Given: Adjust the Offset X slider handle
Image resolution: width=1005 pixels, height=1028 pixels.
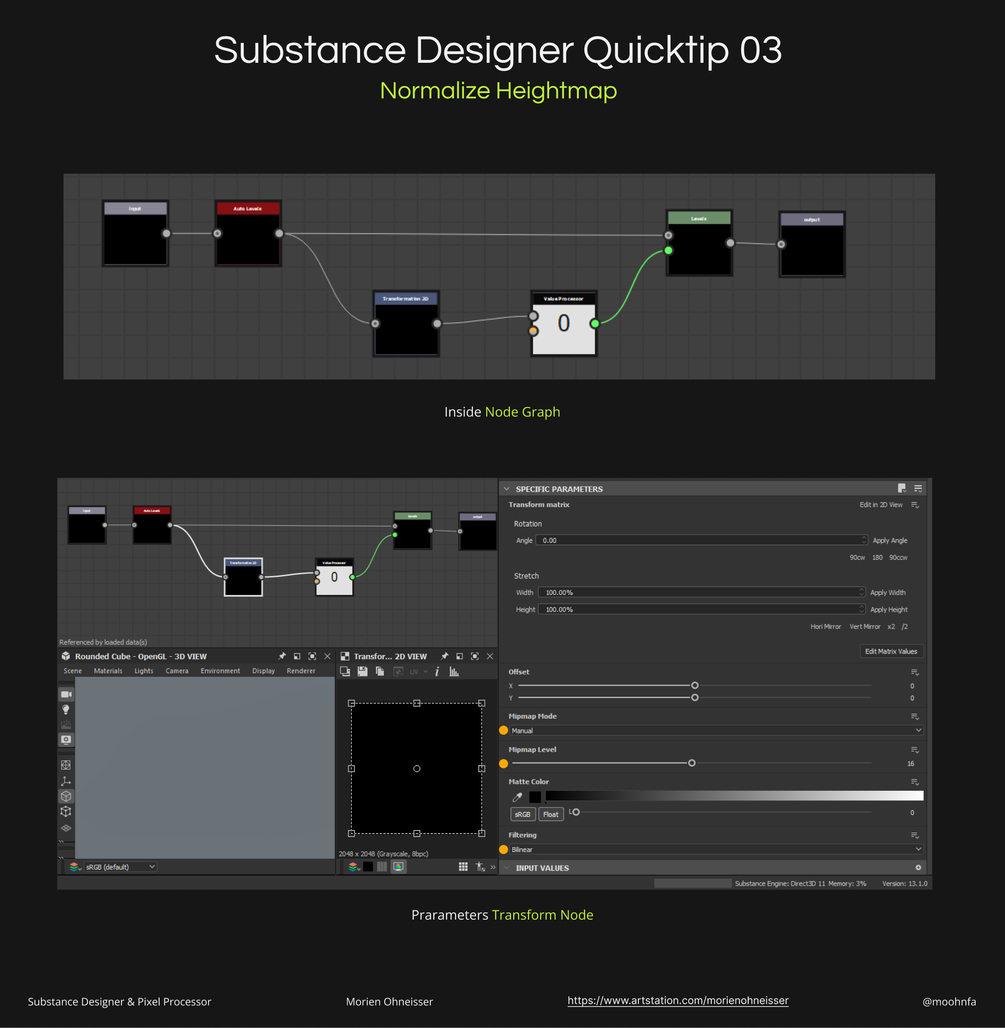Looking at the screenshot, I should [x=694, y=685].
